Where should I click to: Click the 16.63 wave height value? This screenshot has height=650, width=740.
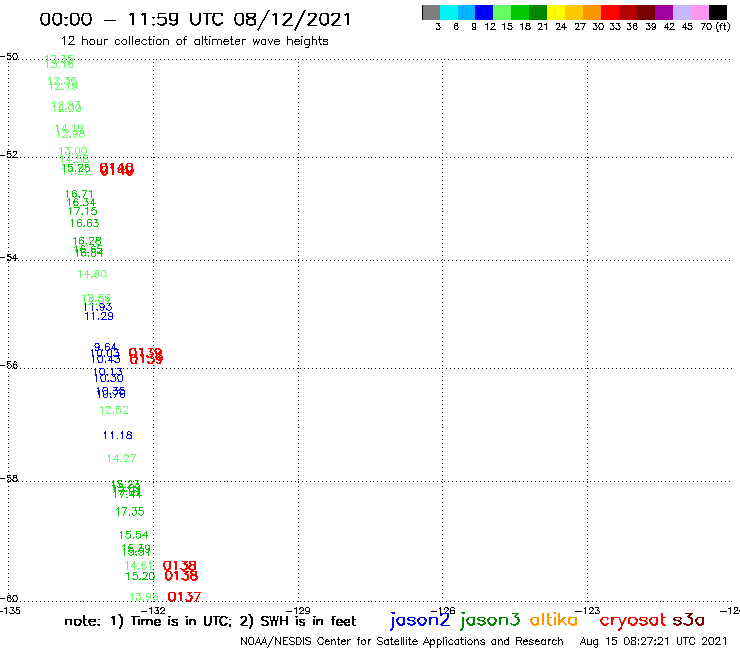coord(84,223)
